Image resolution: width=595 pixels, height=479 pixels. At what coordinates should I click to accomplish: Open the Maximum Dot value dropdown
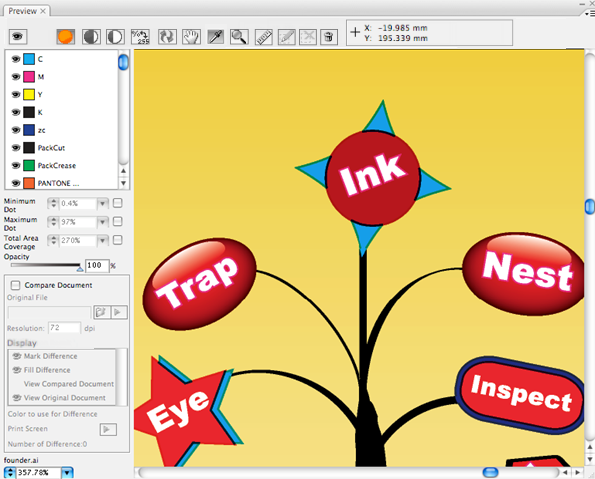102,222
